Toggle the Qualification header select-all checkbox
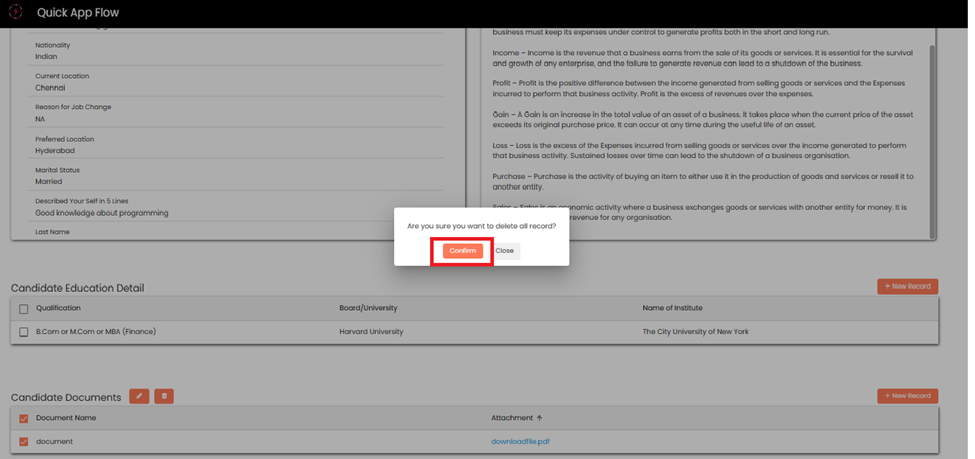 (x=24, y=309)
